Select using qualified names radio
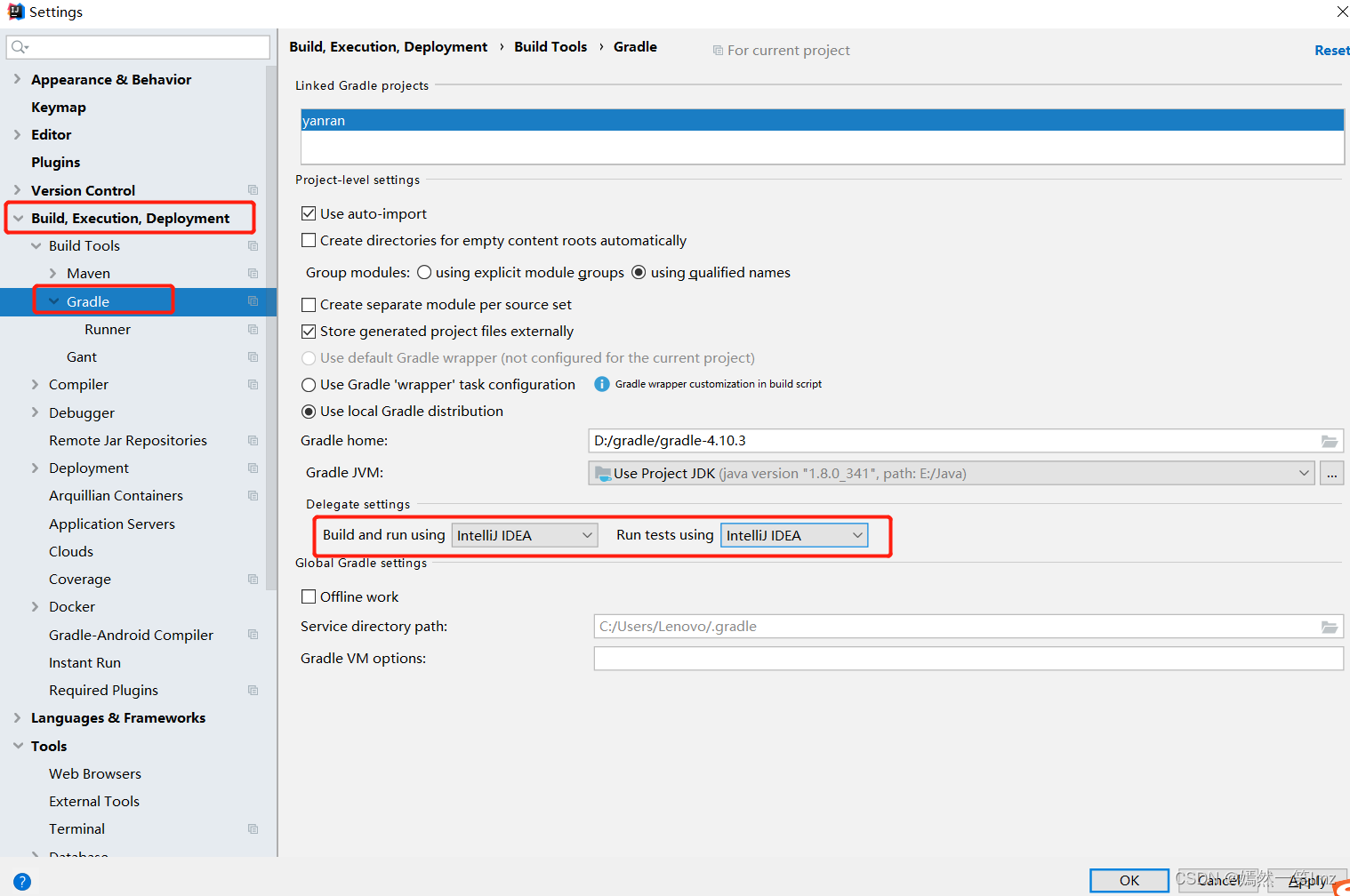The width and height of the screenshot is (1350, 896). coord(639,272)
